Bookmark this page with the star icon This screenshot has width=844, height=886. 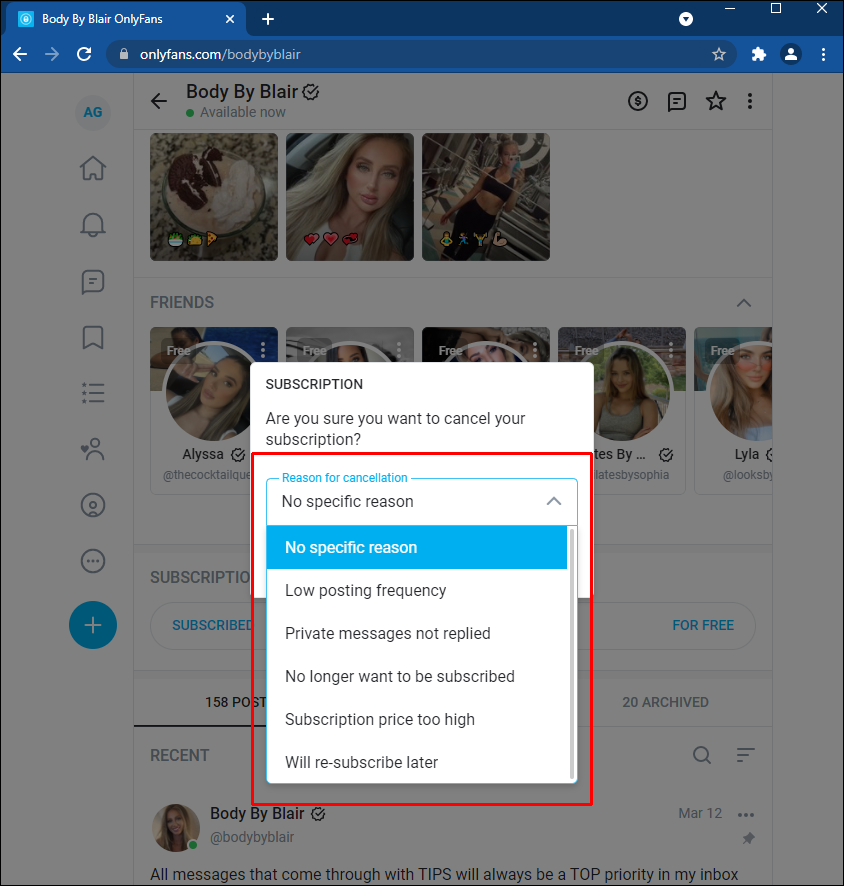(719, 54)
